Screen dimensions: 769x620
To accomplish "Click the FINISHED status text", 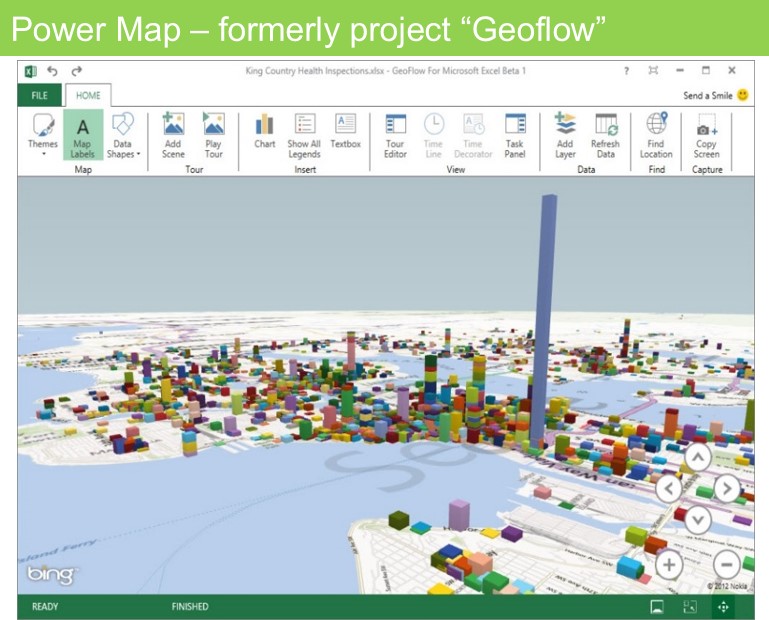I will (190, 607).
